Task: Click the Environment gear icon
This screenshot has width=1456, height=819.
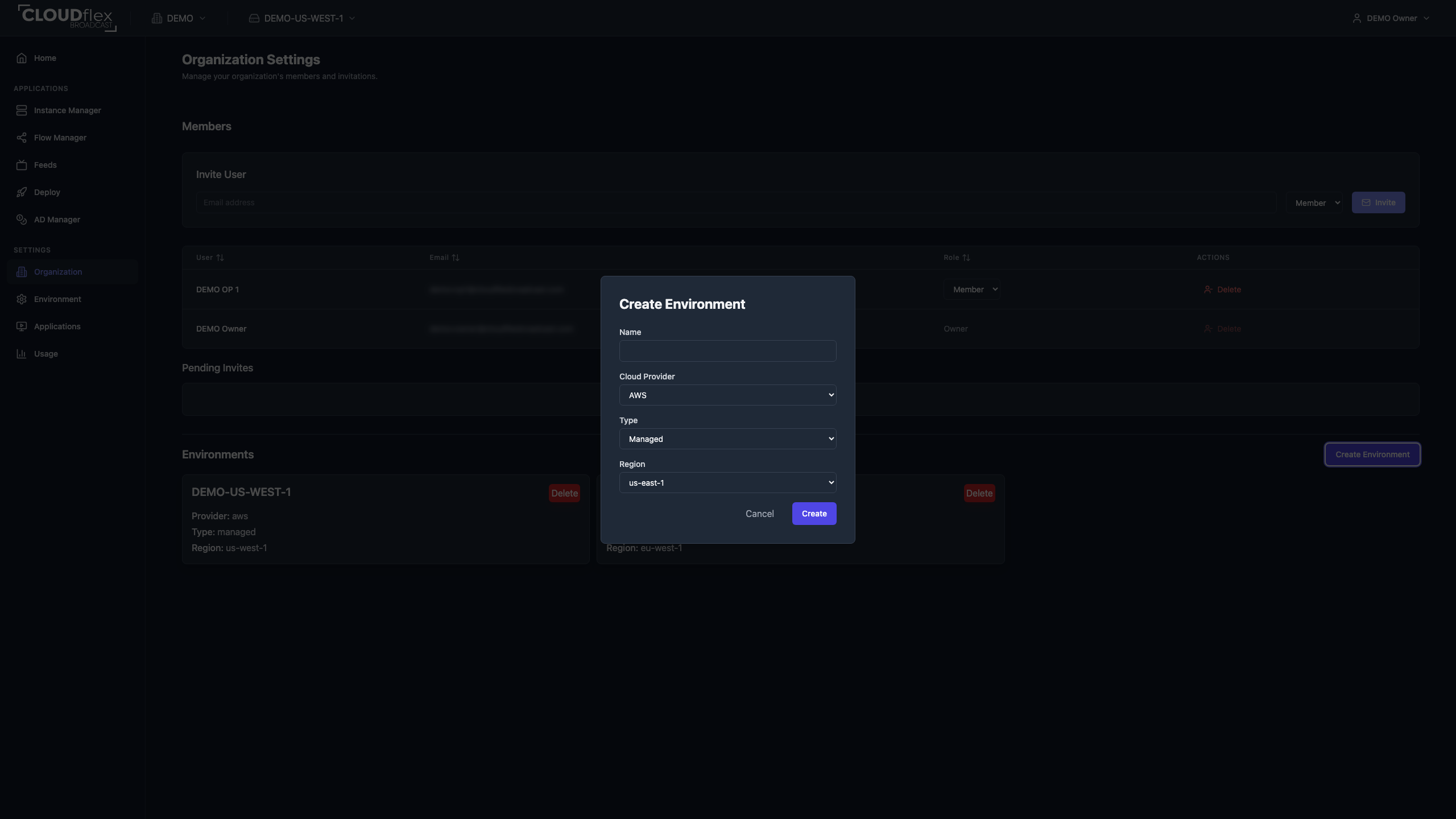Action: click(x=22, y=299)
